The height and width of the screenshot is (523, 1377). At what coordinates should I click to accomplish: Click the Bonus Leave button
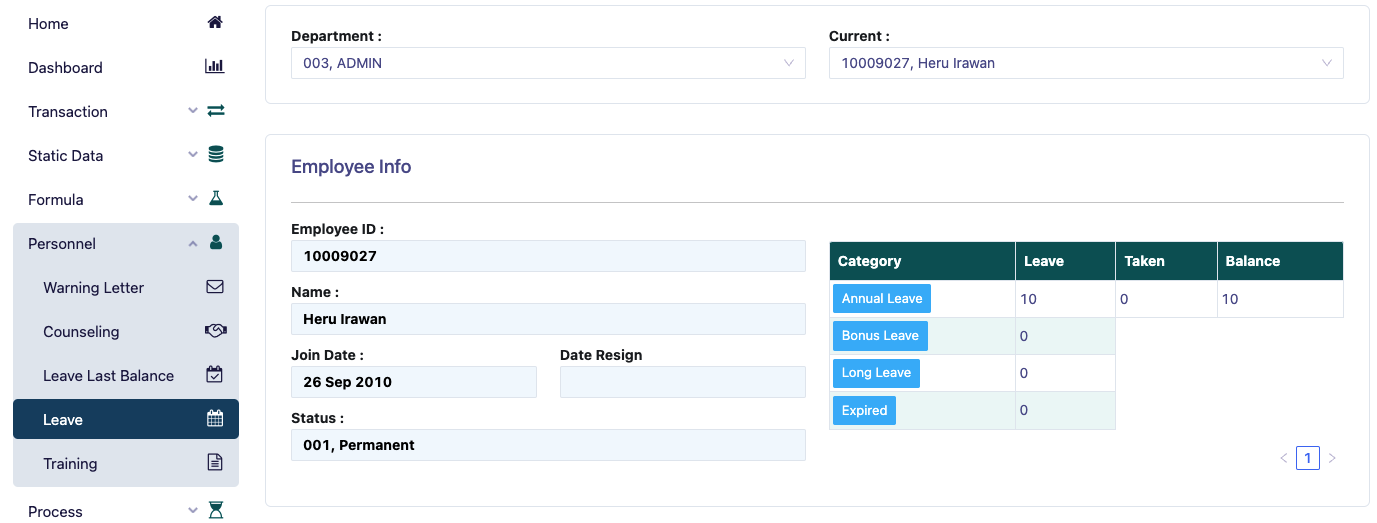(880, 336)
